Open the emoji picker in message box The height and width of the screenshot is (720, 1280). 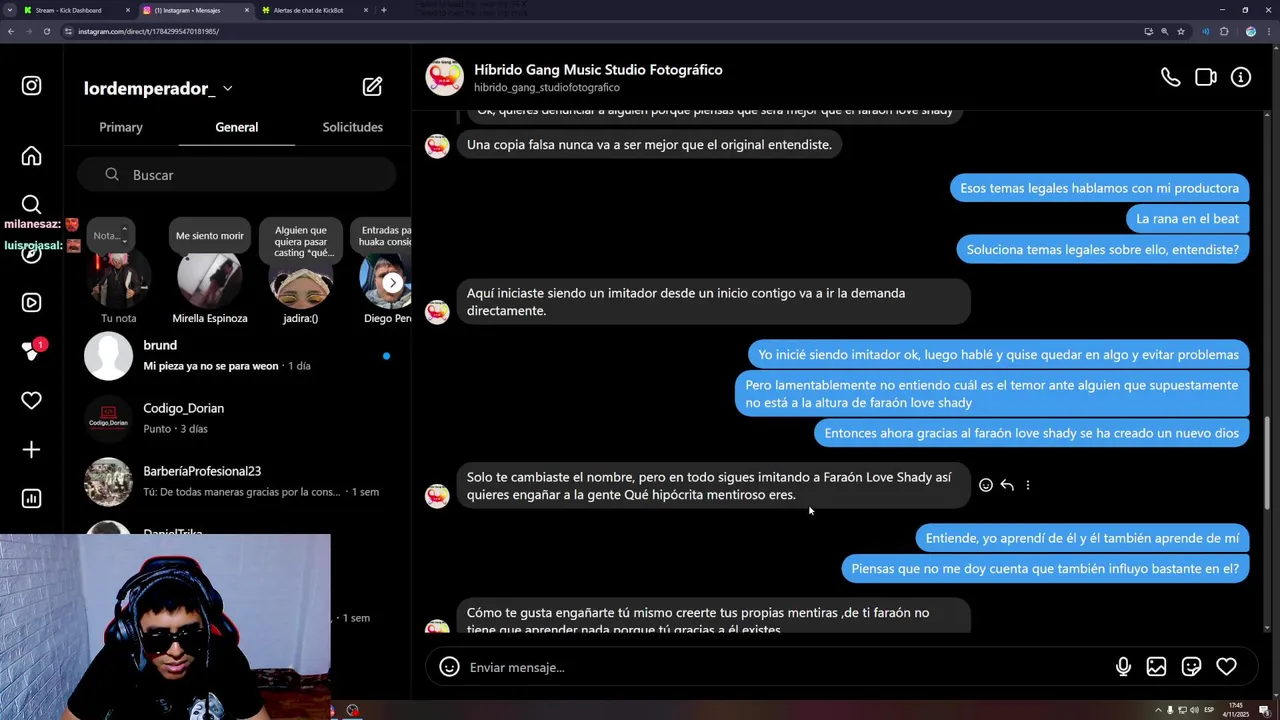(450, 667)
